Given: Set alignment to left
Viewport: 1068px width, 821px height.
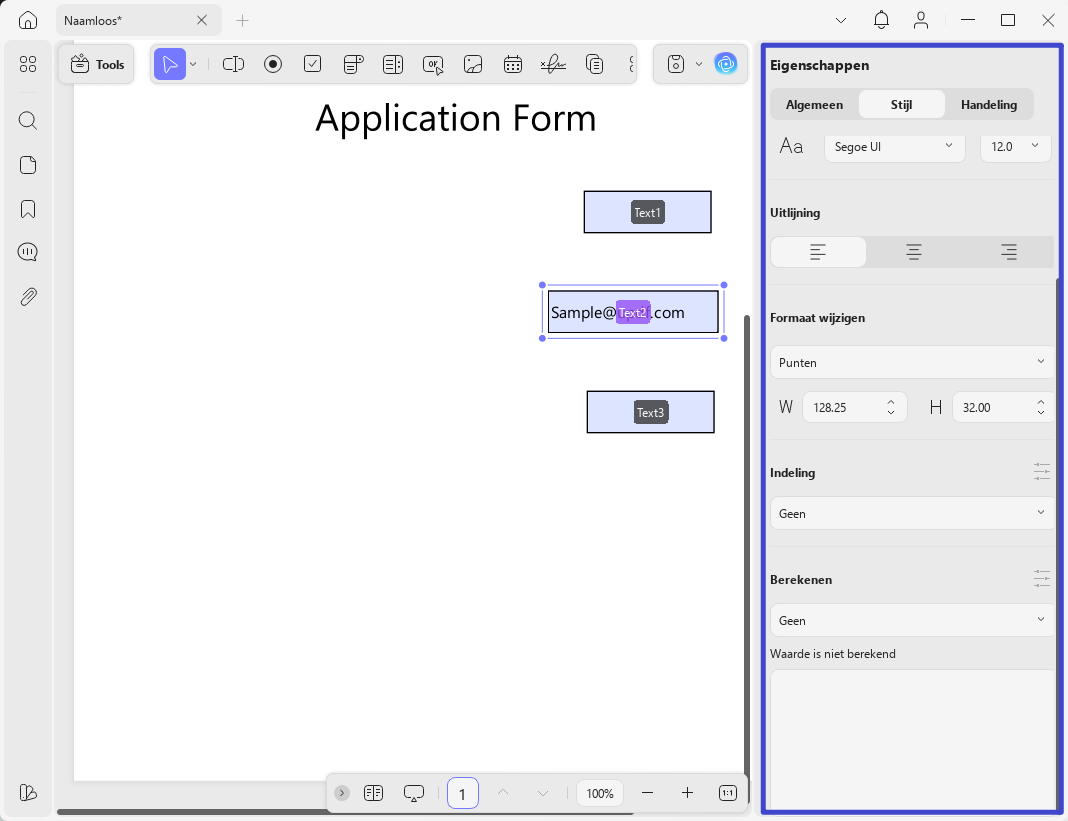Looking at the screenshot, I should 818,252.
